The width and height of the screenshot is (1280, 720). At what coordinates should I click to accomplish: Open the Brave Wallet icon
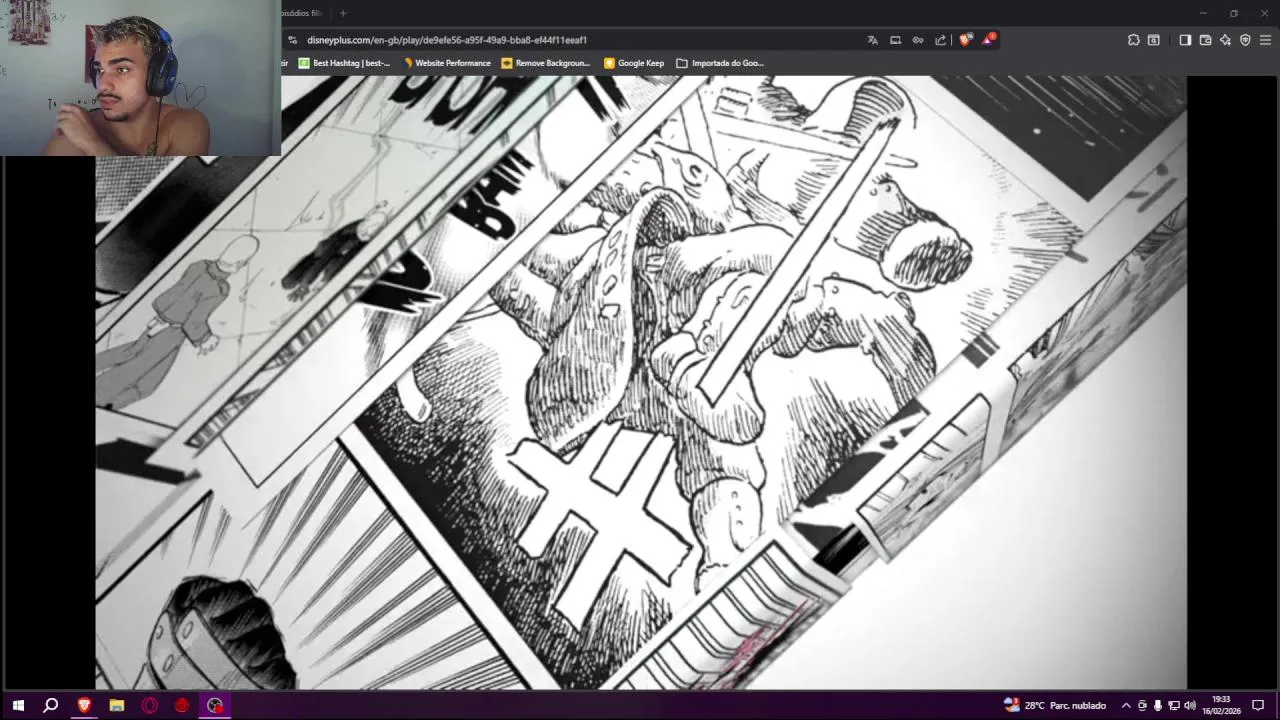click(1205, 40)
